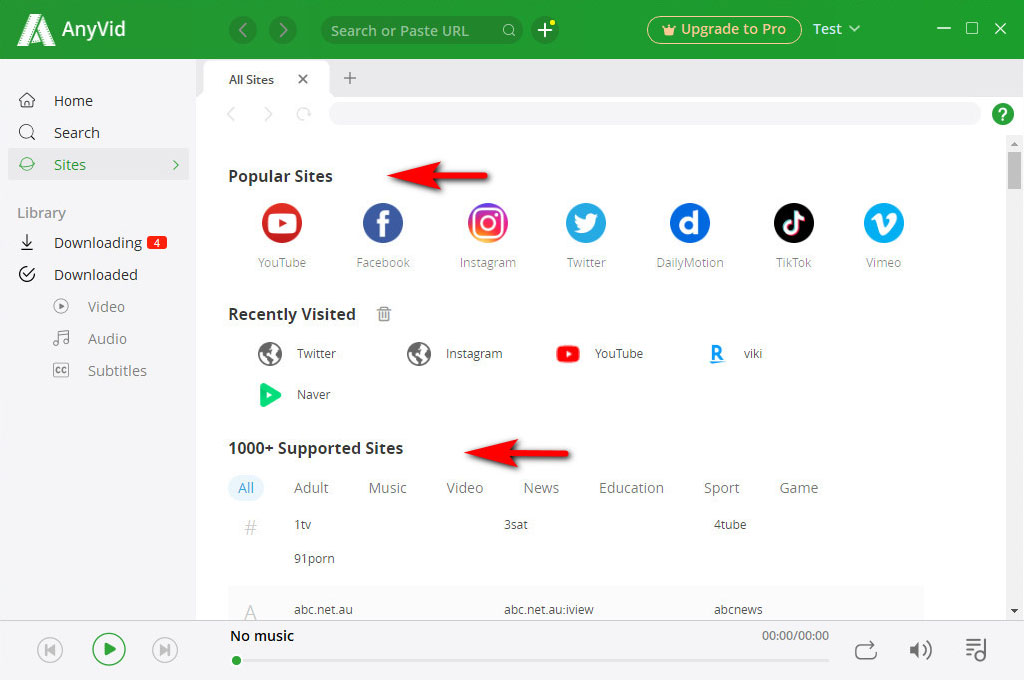Clear recently visited with trash icon
Image resolution: width=1024 pixels, height=680 pixels.
coord(384,314)
